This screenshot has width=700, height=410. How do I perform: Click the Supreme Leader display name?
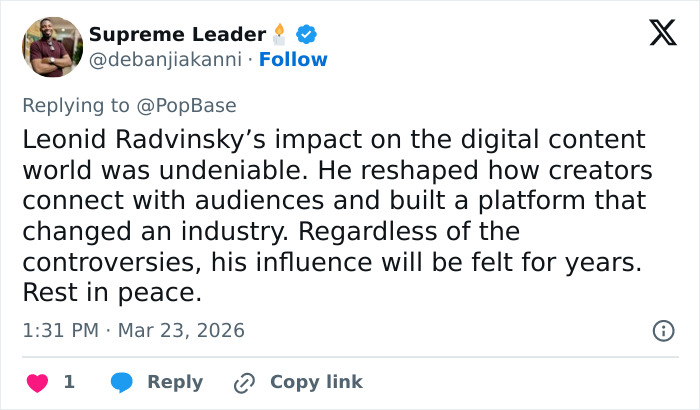coord(177,35)
